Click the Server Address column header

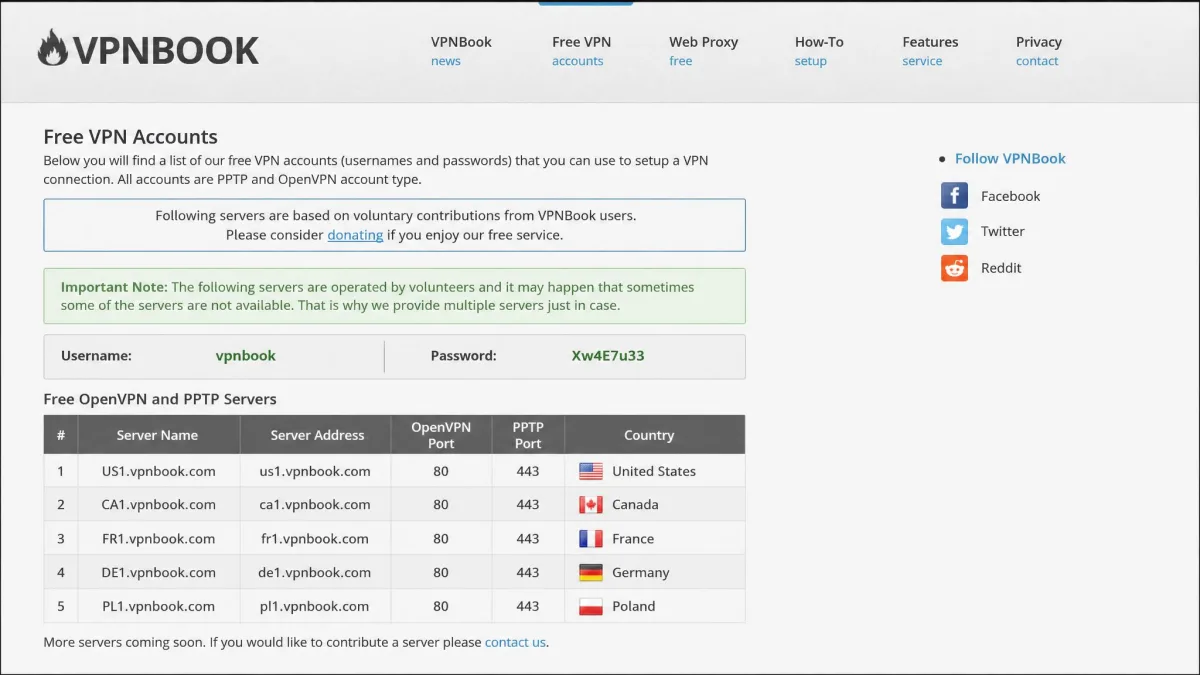point(317,435)
